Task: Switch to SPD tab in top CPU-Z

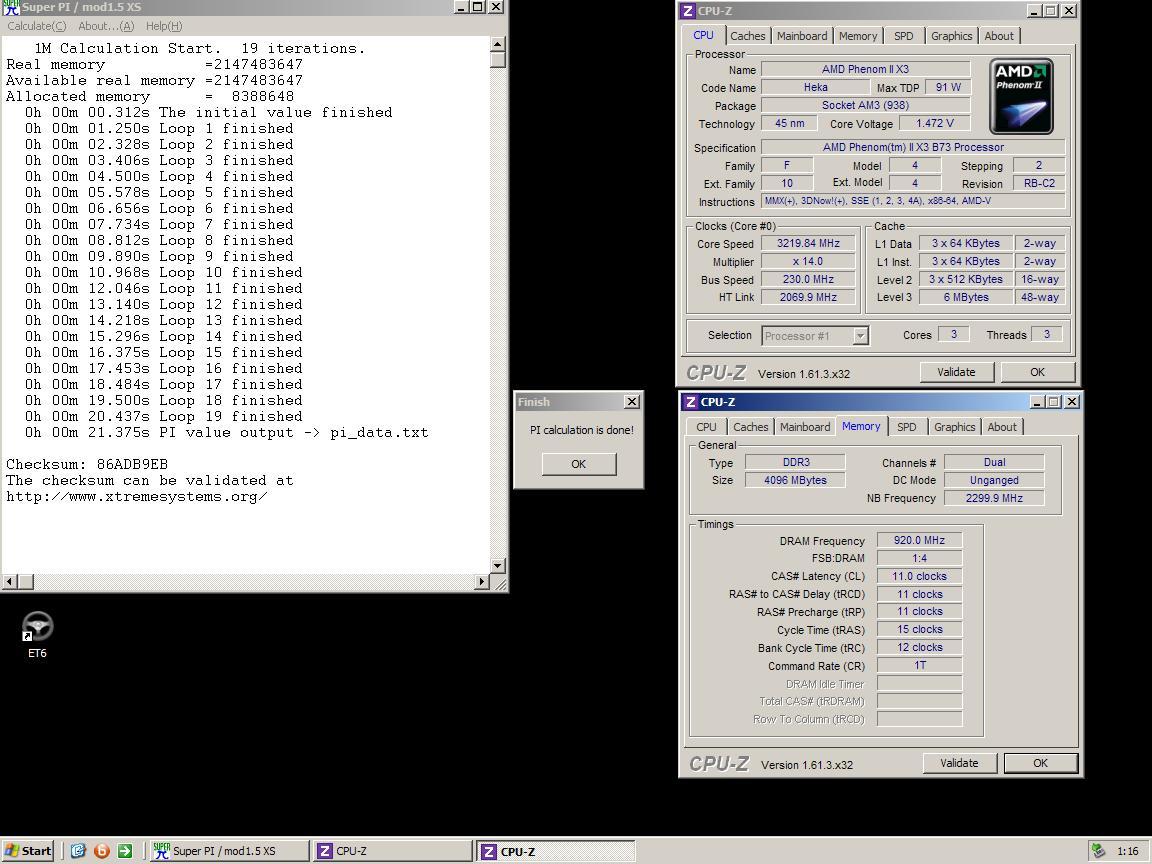Action: point(904,36)
